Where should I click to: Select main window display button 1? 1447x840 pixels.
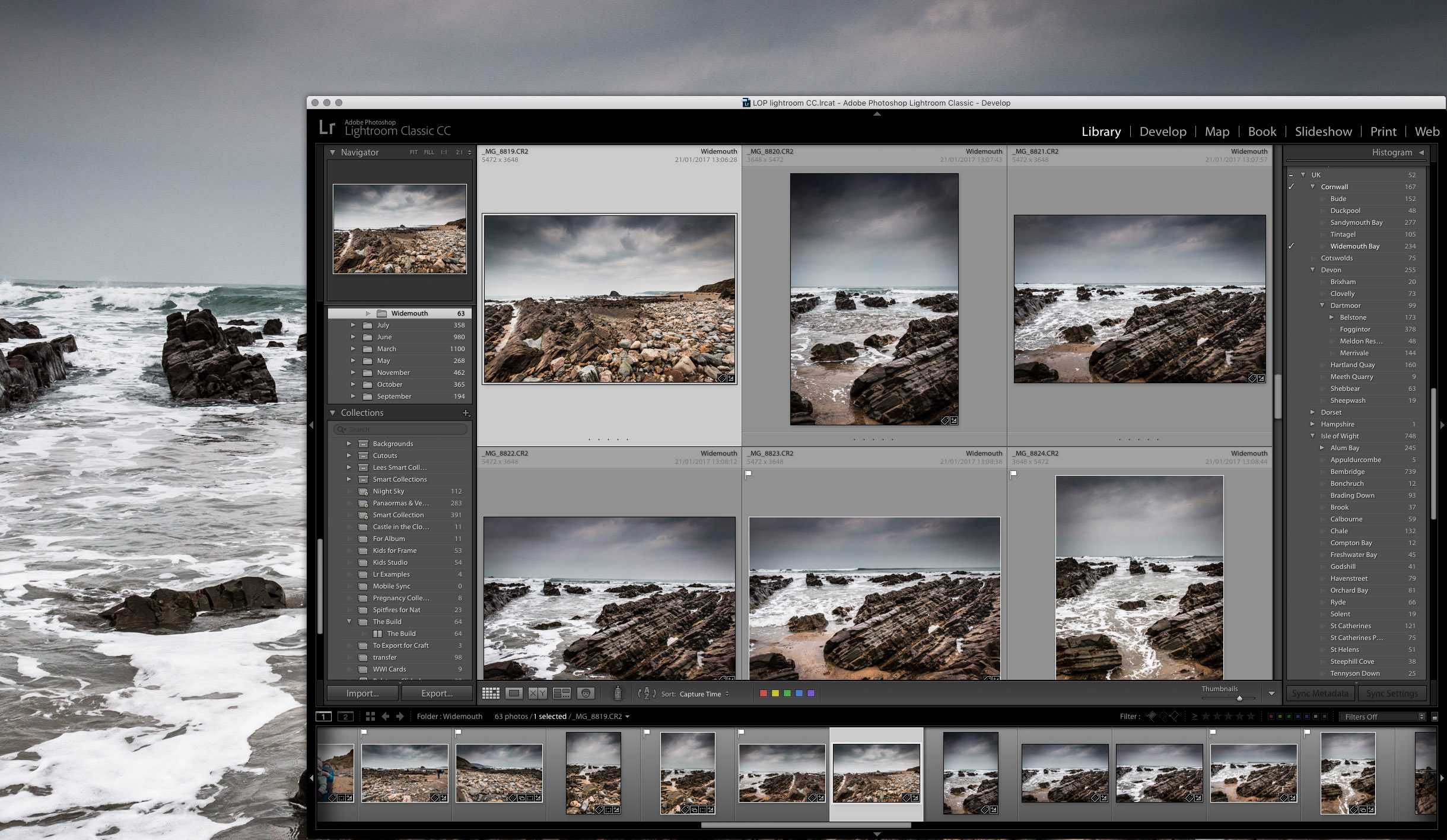323,717
